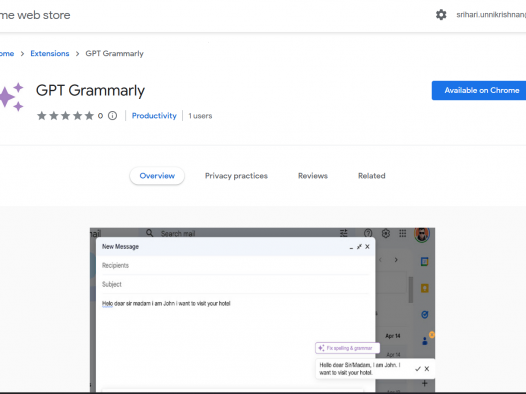526x394 pixels.
Task: Click the Gmail settings gear in preview
Action: [386, 233]
